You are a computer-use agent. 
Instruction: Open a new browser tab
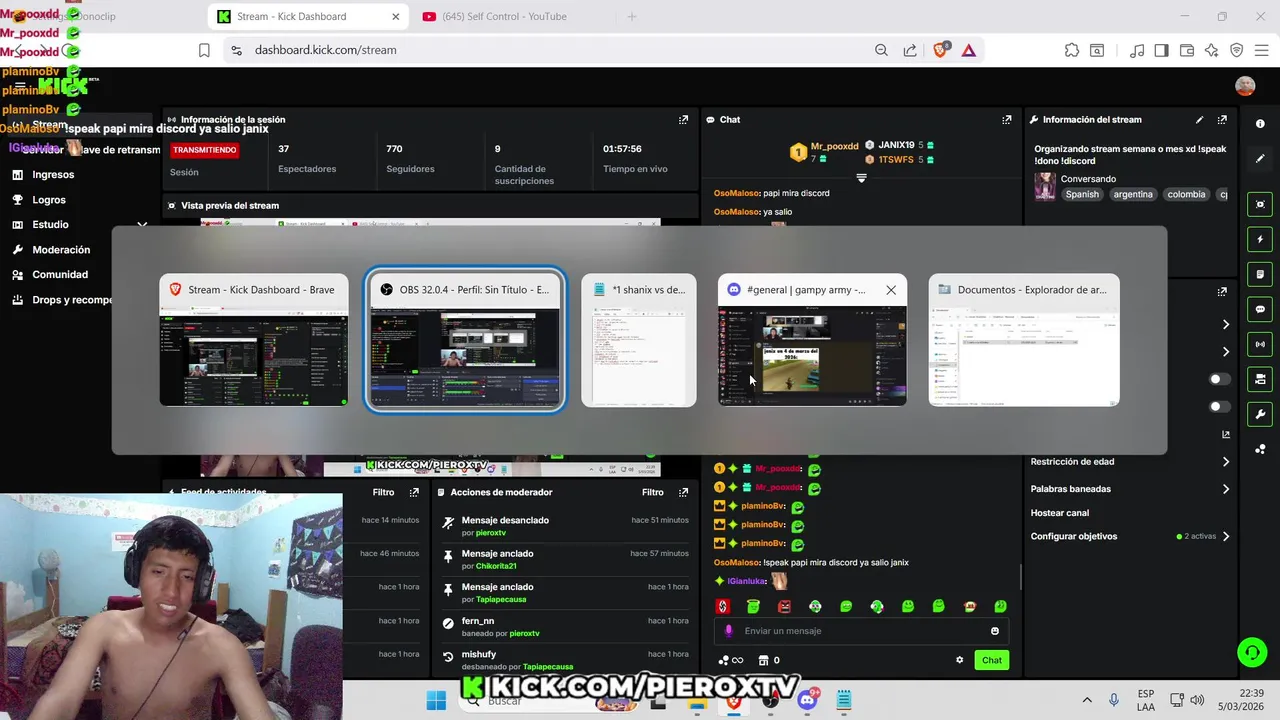pos(631,16)
